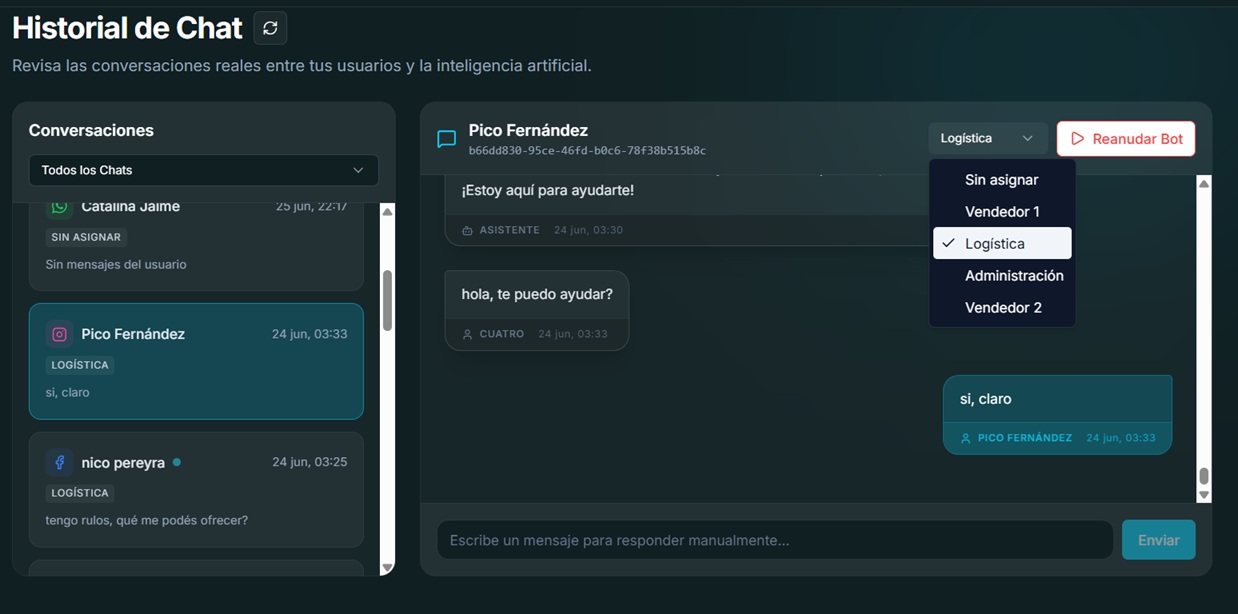Click the chat pane scroll down arrow

pos(1204,495)
